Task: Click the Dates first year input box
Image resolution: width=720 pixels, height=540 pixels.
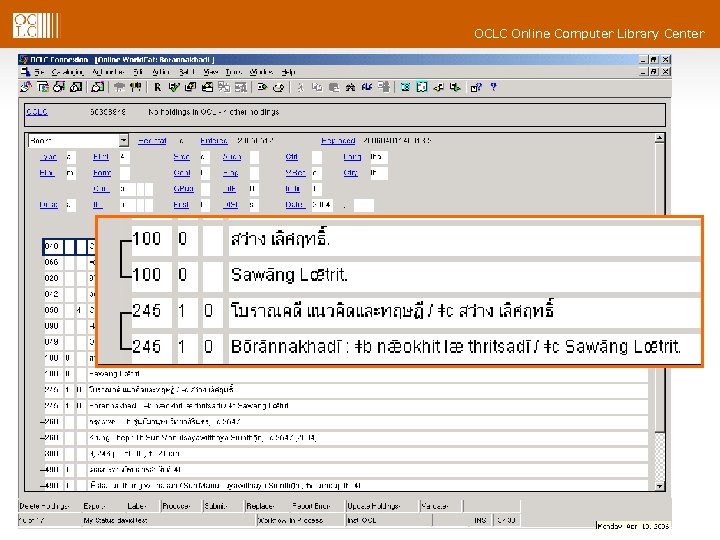Action: 321,205
